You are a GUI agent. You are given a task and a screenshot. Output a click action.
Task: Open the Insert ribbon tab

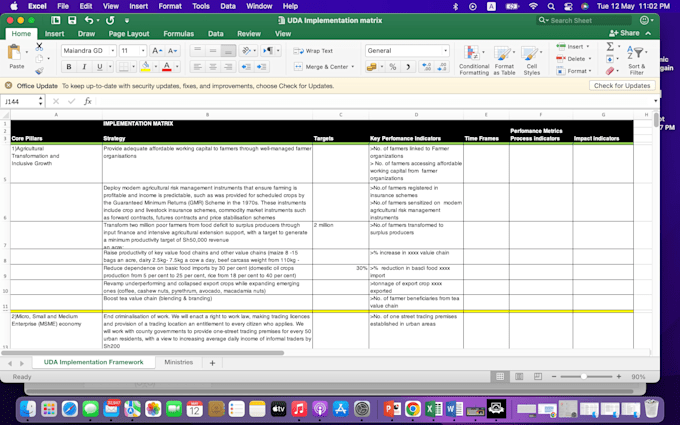(54, 33)
